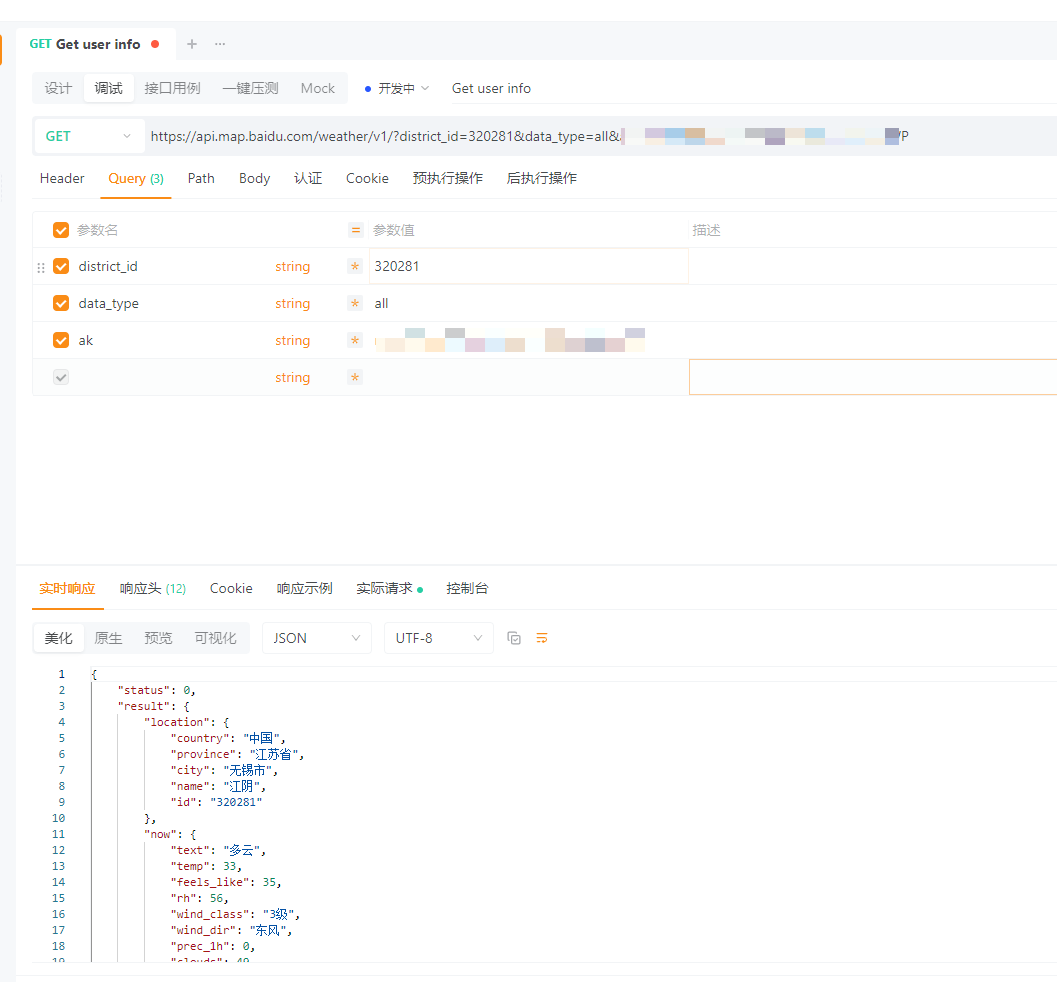Copy the response using the copy icon
This screenshot has width=1057, height=982.
514,638
